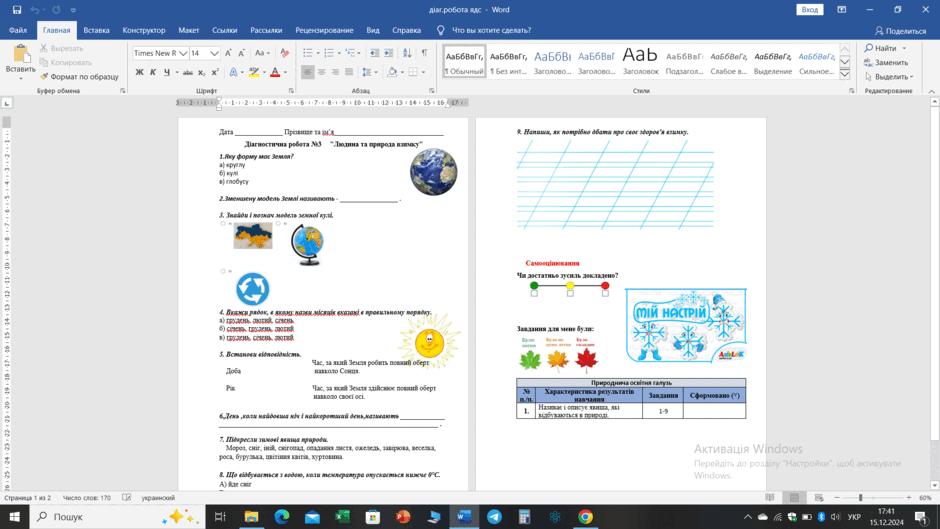940x529 pixels.
Task: Click the Заменить button
Action: click(x=886, y=62)
